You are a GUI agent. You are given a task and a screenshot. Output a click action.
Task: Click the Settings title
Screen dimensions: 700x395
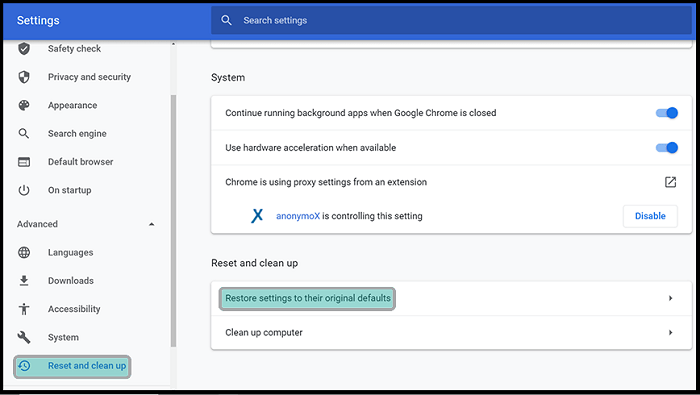point(38,21)
